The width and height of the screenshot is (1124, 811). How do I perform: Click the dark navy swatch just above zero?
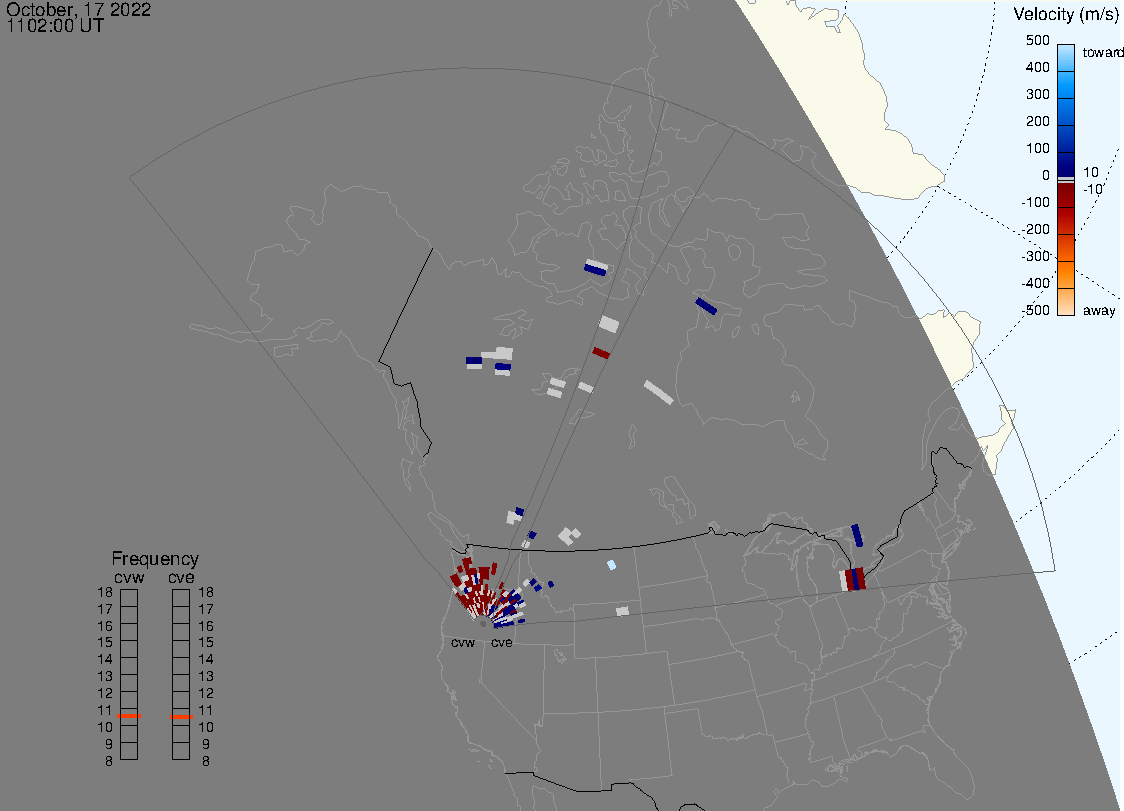(x=1067, y=164)
